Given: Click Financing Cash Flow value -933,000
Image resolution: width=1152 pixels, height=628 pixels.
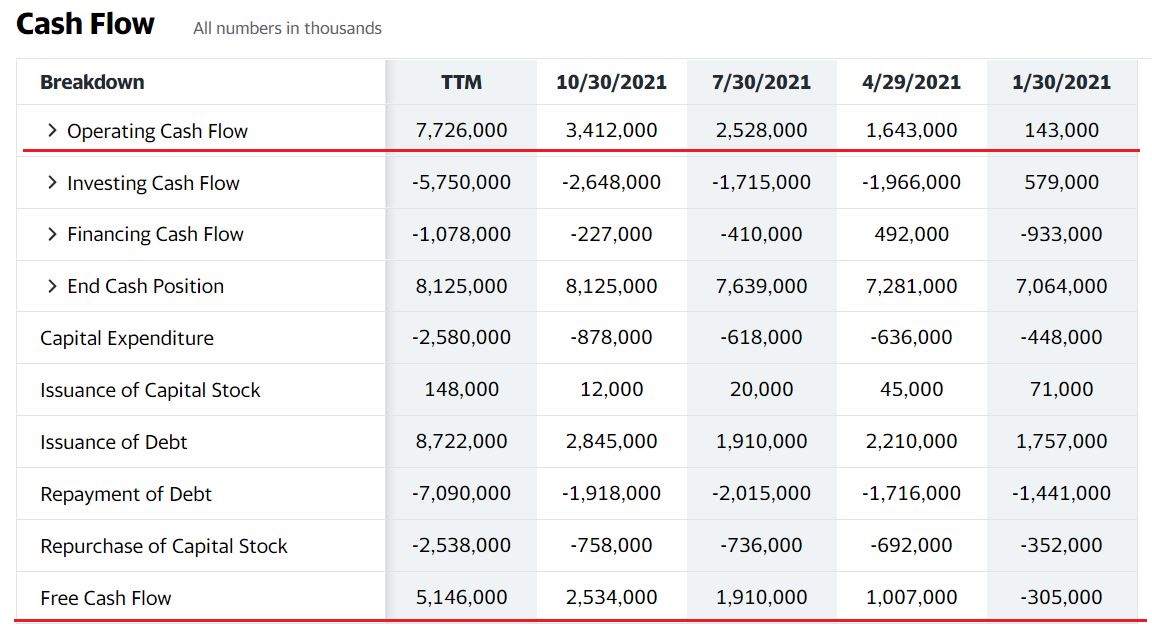Looking at the screenshot, I should point(1061,234).
